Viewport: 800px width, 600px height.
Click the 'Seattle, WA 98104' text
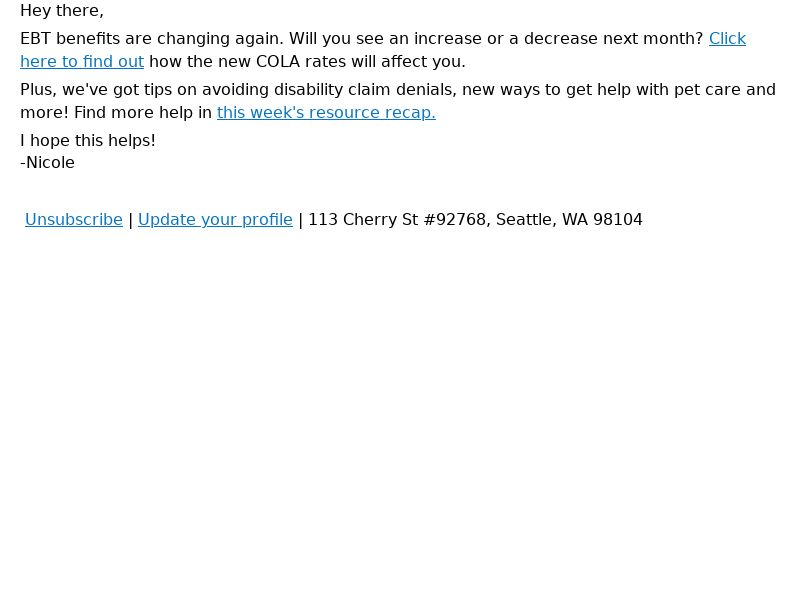(569, 220)
